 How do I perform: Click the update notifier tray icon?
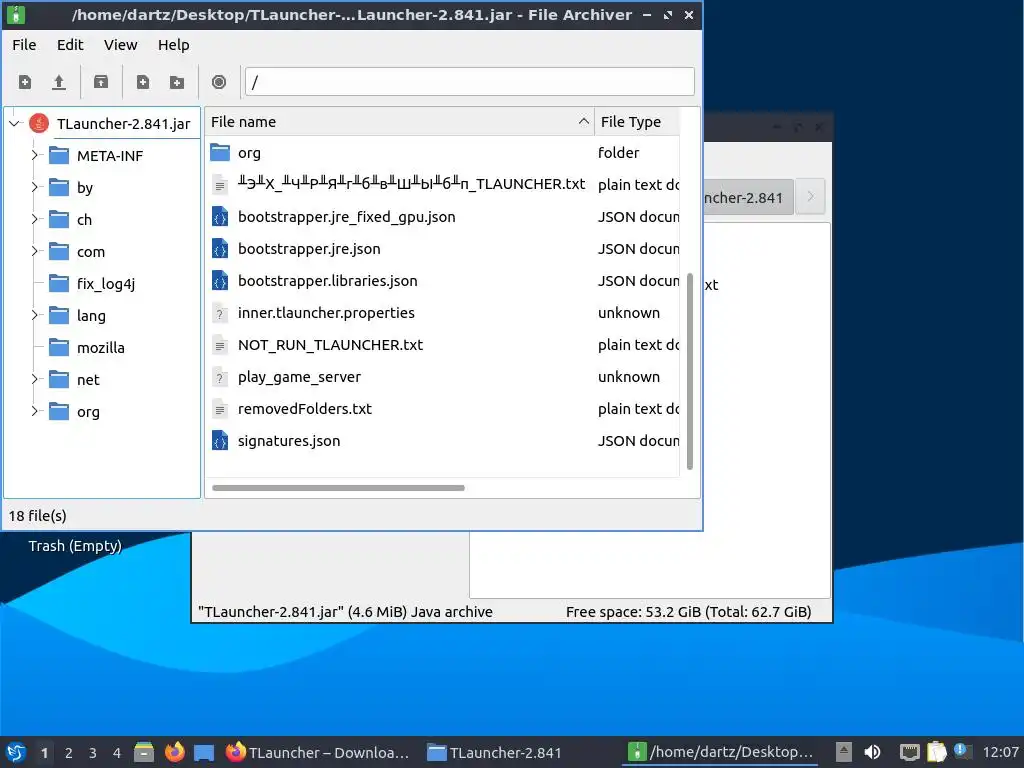coord(962,751)
